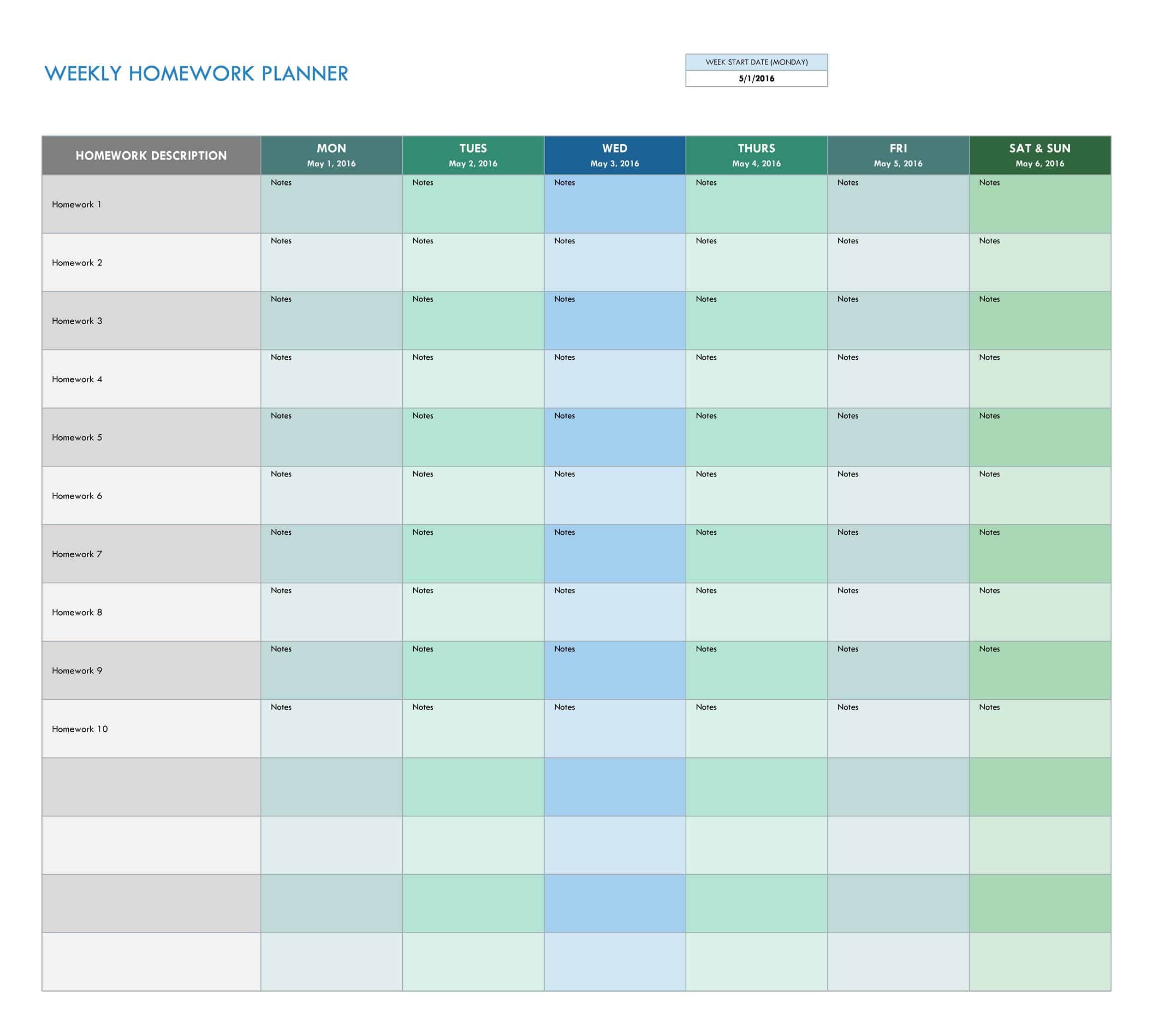Image resolution: width=1153 pixels, height=1036 pixels.
Task: Select the TUES May 2, 2016 header
Action: pyautogui.click(x=473, y=155)
